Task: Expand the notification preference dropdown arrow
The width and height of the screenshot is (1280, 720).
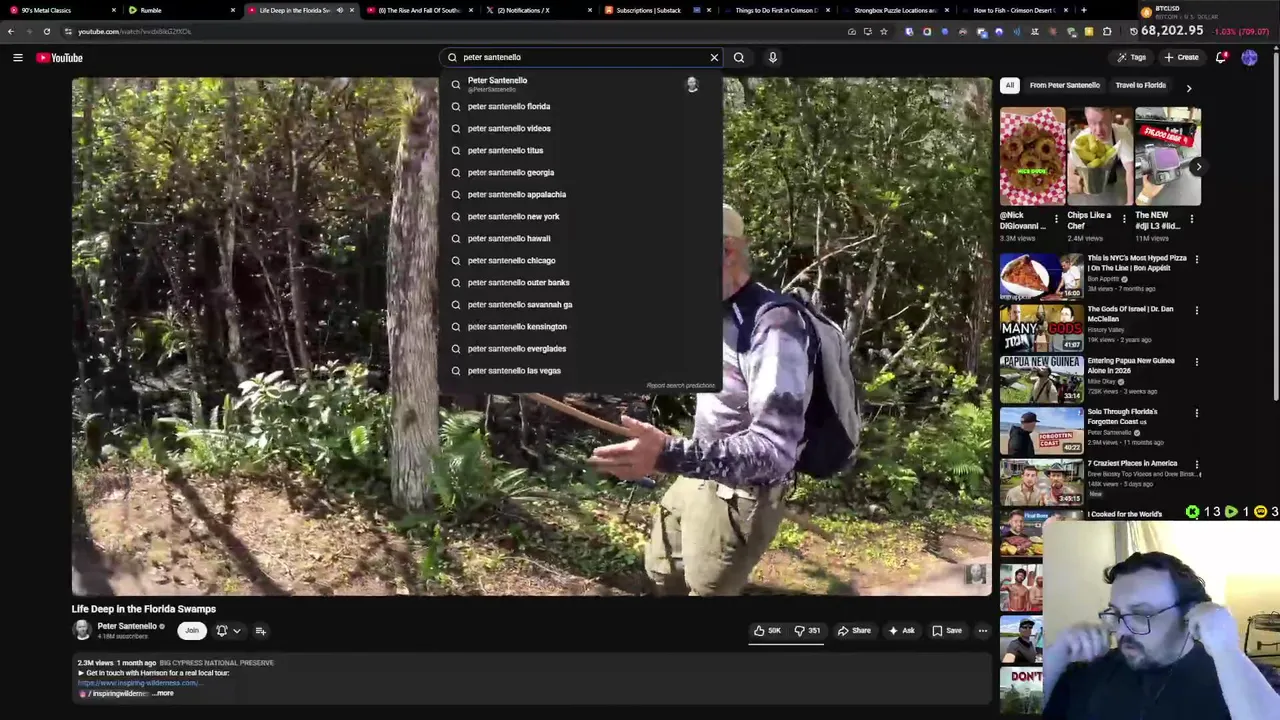Action: tap(237, 631)
